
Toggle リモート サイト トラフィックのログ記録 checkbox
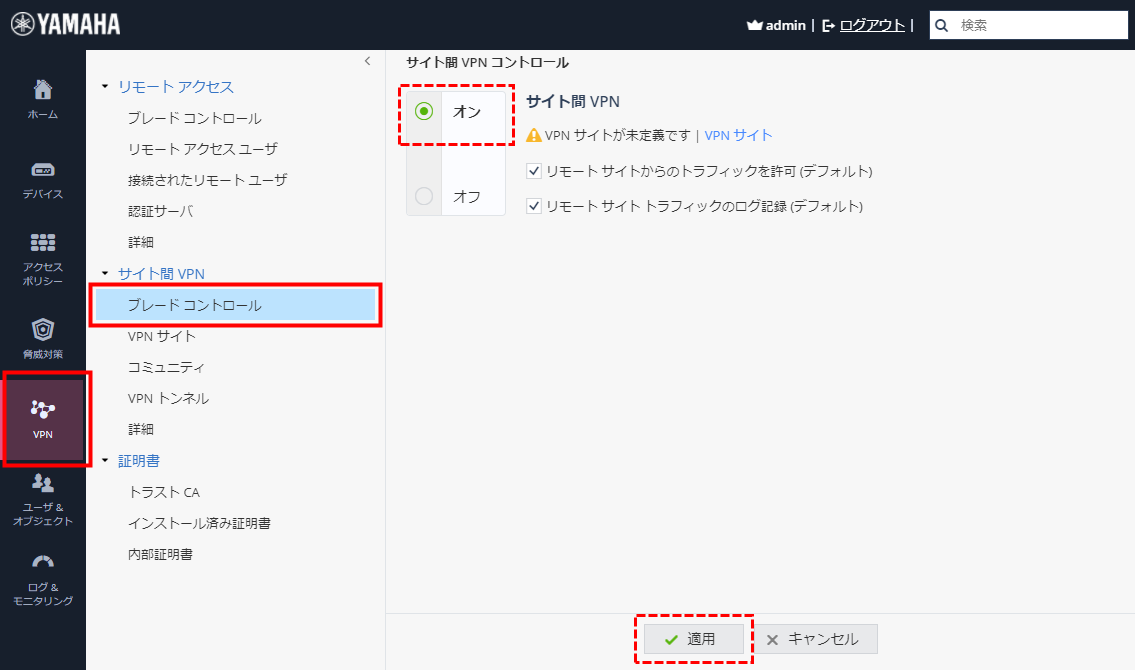coord(535,207)
